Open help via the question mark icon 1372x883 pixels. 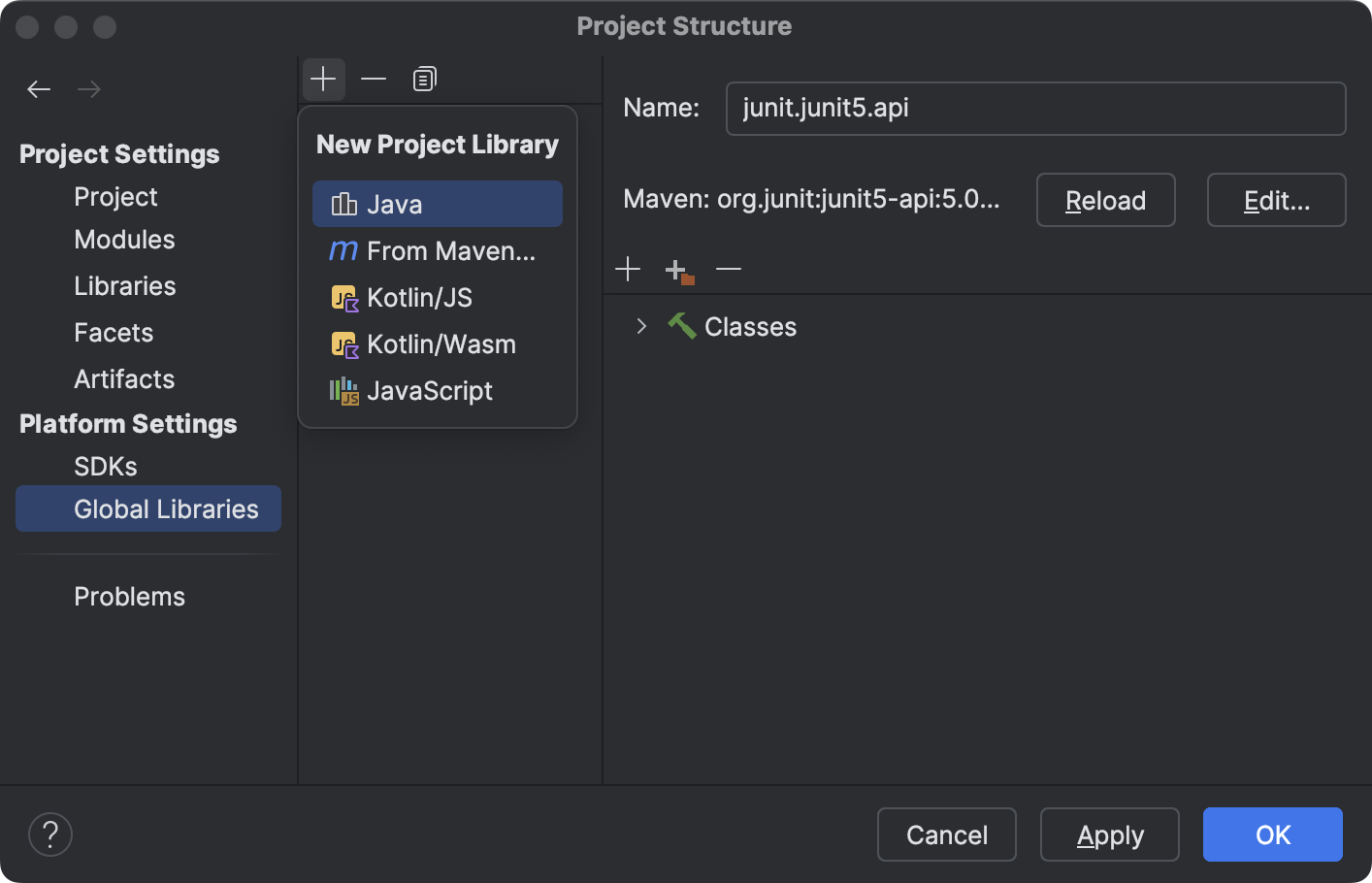click(x=50, y=834)
